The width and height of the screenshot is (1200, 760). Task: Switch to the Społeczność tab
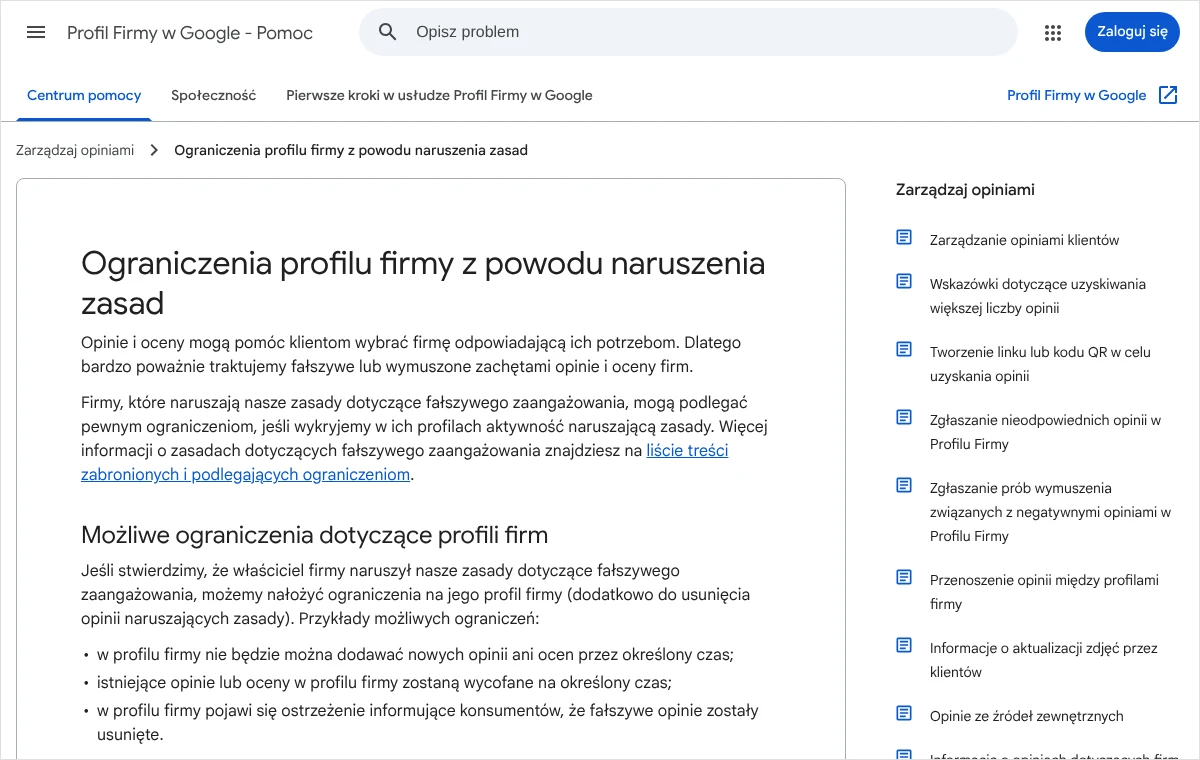(214, 96)
